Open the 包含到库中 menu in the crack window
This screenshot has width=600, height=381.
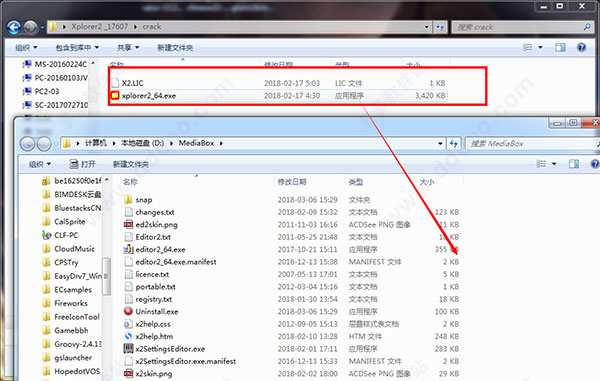click(77, 47)
